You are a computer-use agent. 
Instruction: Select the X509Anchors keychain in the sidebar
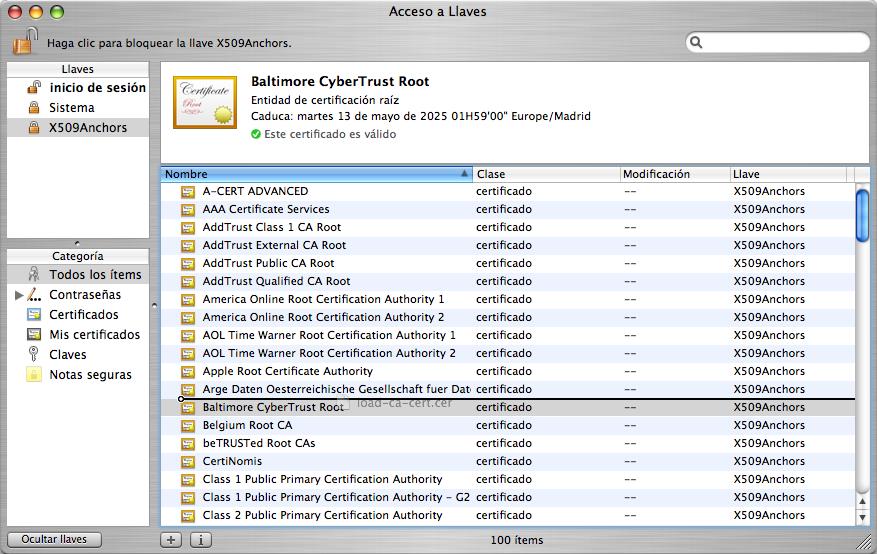click(78, 127)
